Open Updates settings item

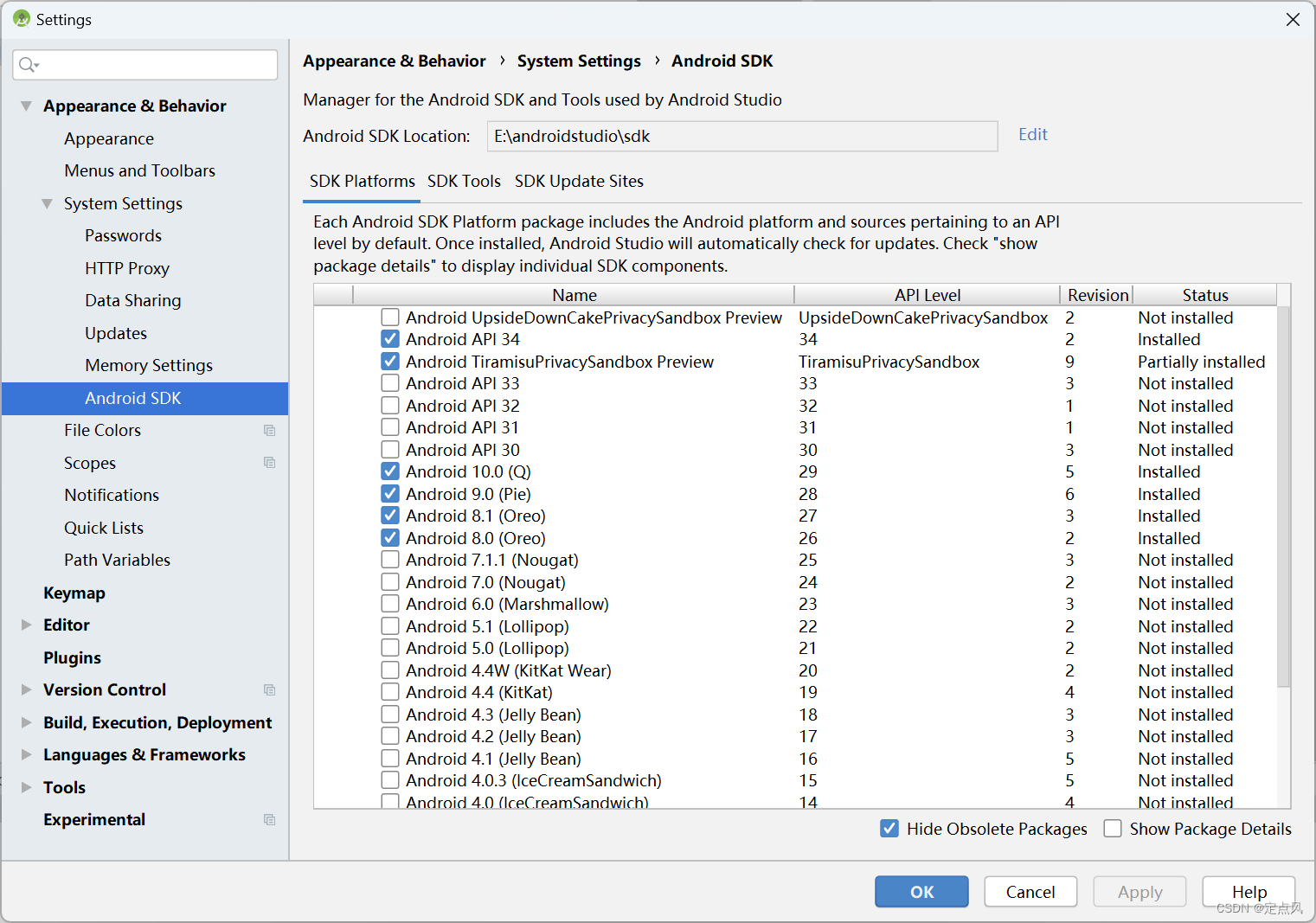coord(116,333)
